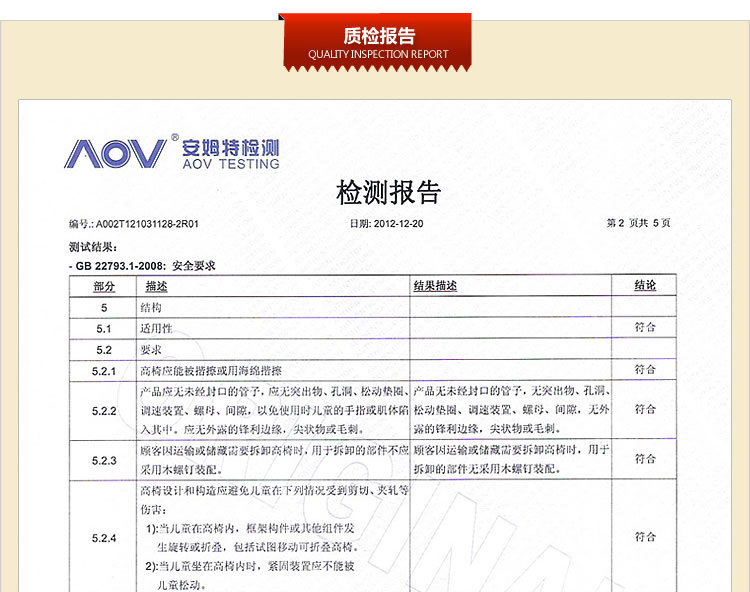Click item 2) 当儿童坐在高椅内时 in row 5.2.4
This screenshot has height=592, width=750.
pyautogui.click(x=250, y=576)
